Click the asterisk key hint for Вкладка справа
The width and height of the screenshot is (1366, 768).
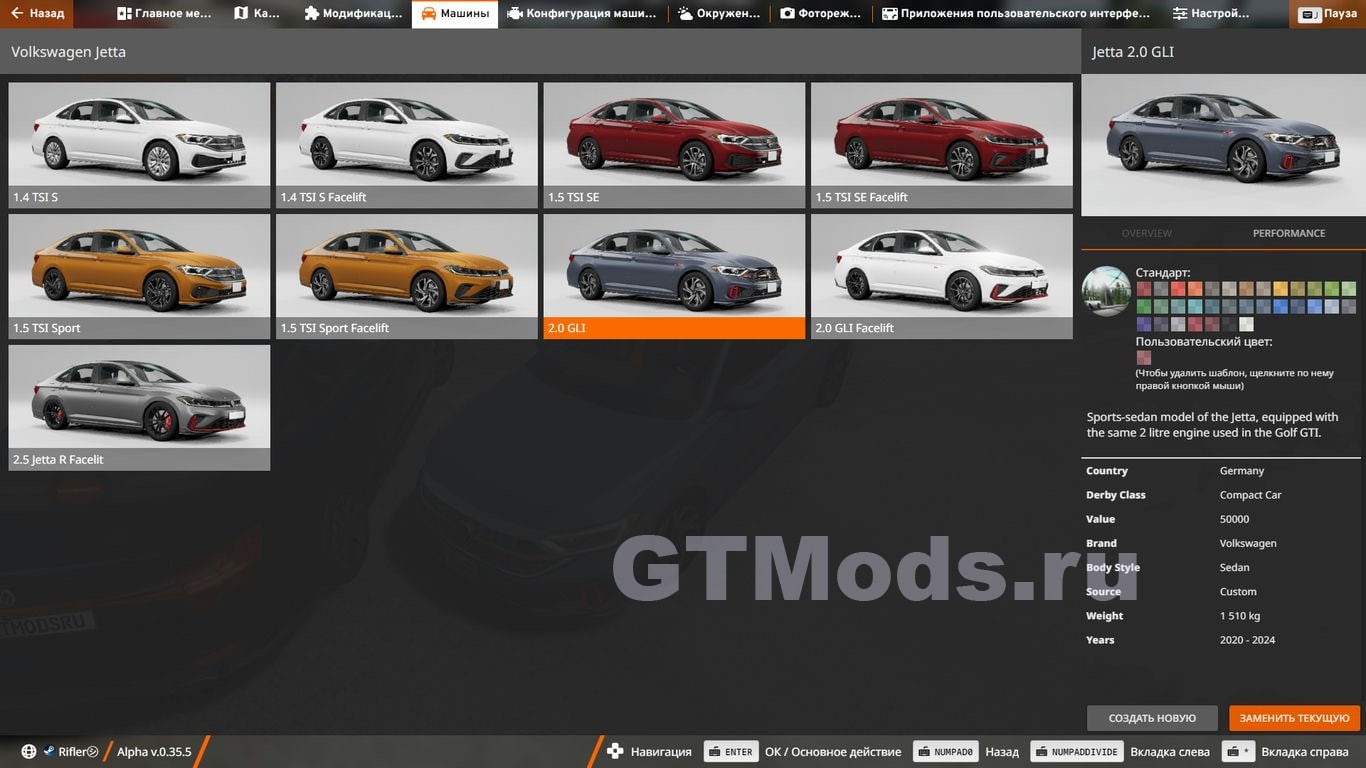(1238, 752)
